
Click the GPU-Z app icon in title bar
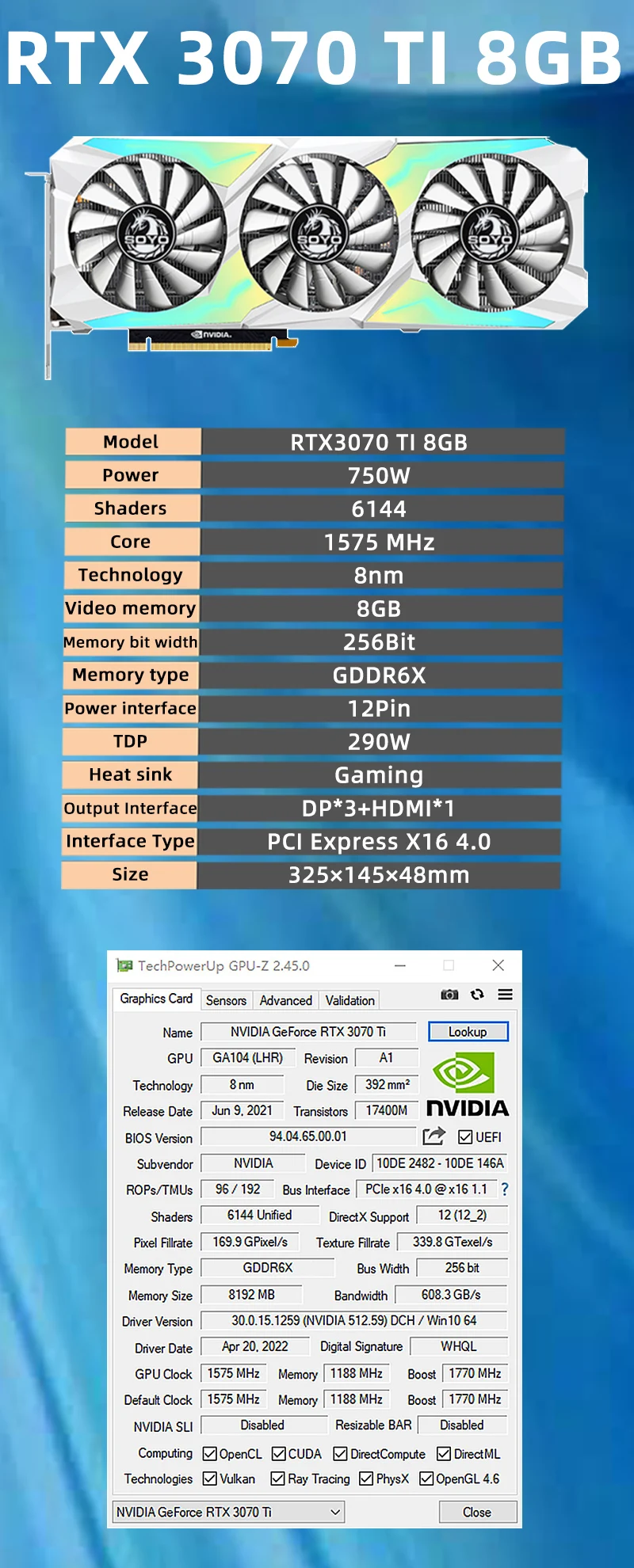[x=124, y=965]
